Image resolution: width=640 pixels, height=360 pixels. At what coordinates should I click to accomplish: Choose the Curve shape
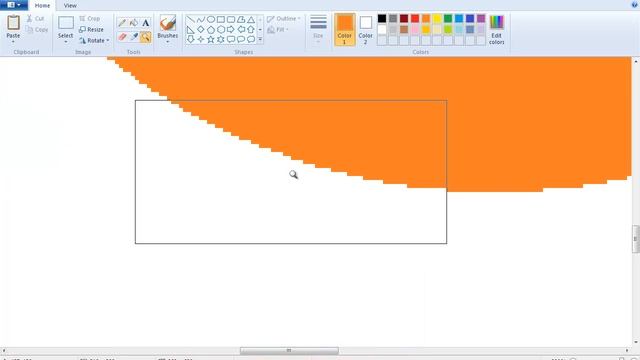201,19
